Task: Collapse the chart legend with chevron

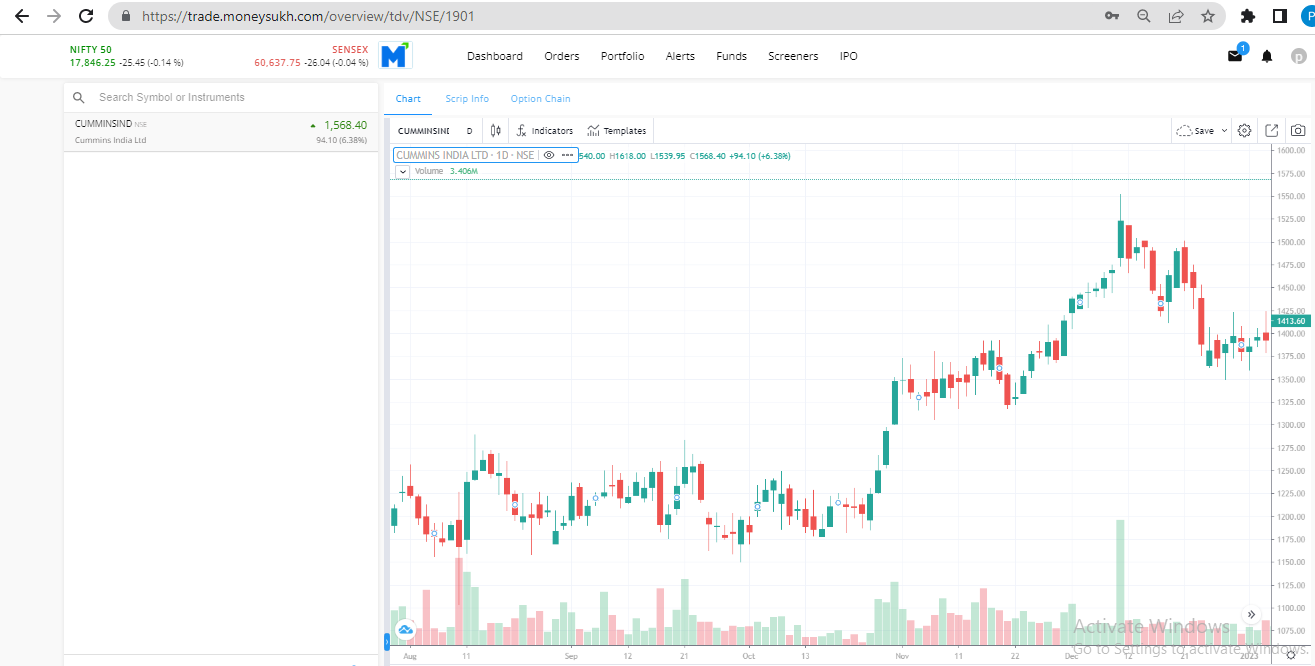Action: point(402,171)
